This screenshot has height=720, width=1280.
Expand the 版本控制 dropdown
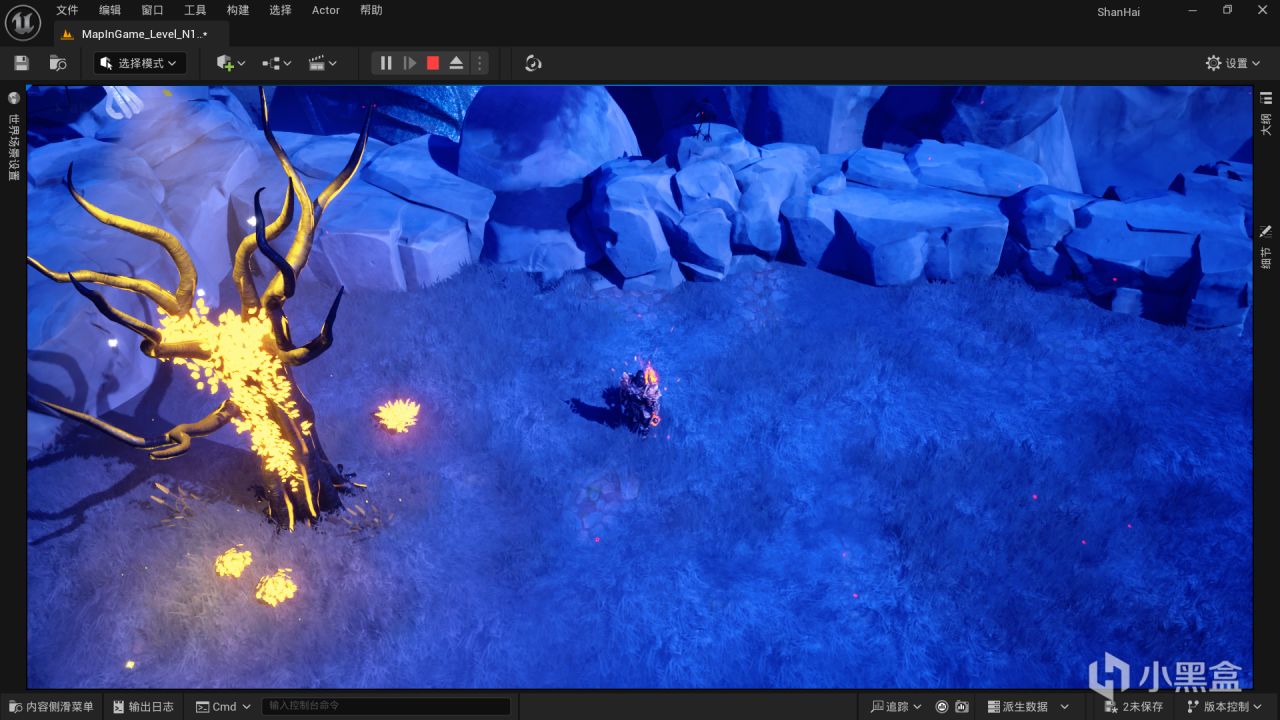1224,707
